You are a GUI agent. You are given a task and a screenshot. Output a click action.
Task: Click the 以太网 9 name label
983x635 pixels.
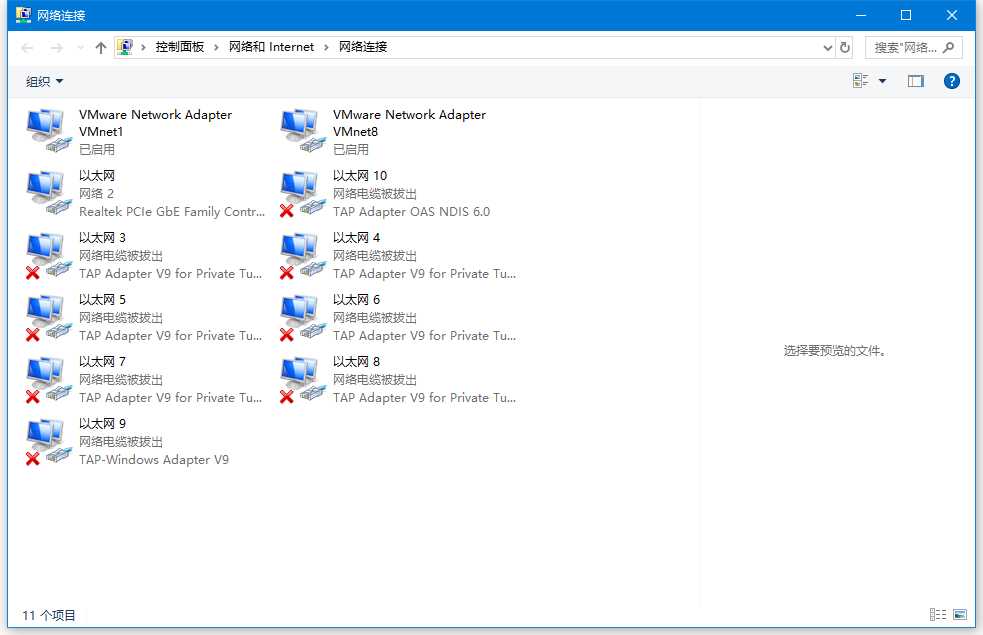coord(102,423)
